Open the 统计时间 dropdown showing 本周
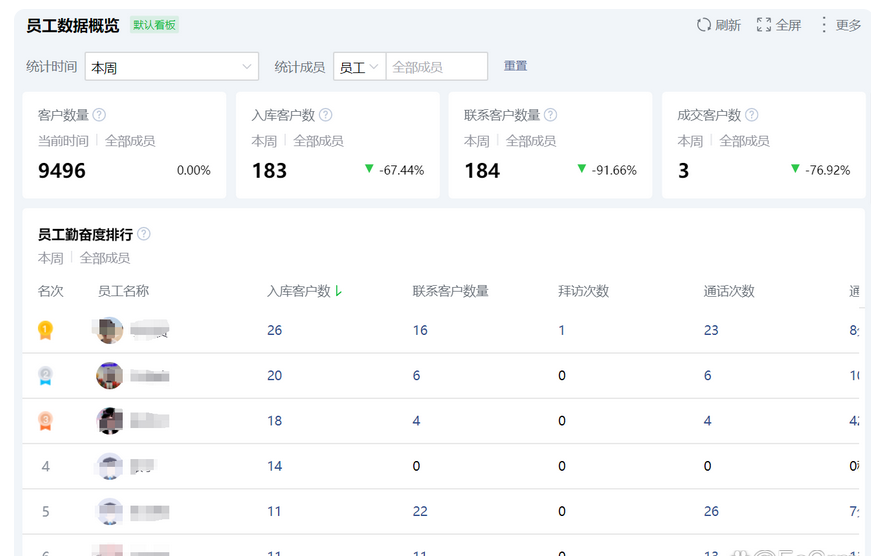Image resolution: width=871 pixels, height=556 pixels. (x=172, y=67)
